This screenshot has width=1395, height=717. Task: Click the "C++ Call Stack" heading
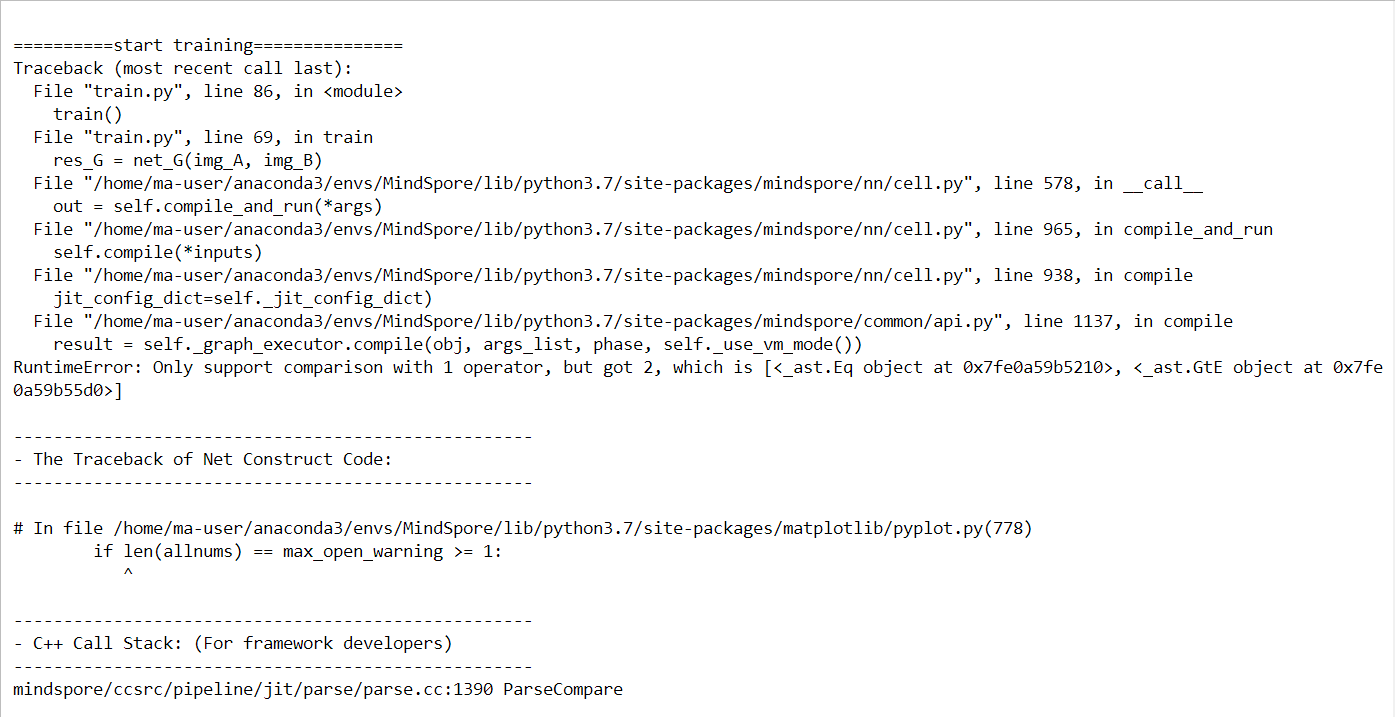(x=233, y=643)
